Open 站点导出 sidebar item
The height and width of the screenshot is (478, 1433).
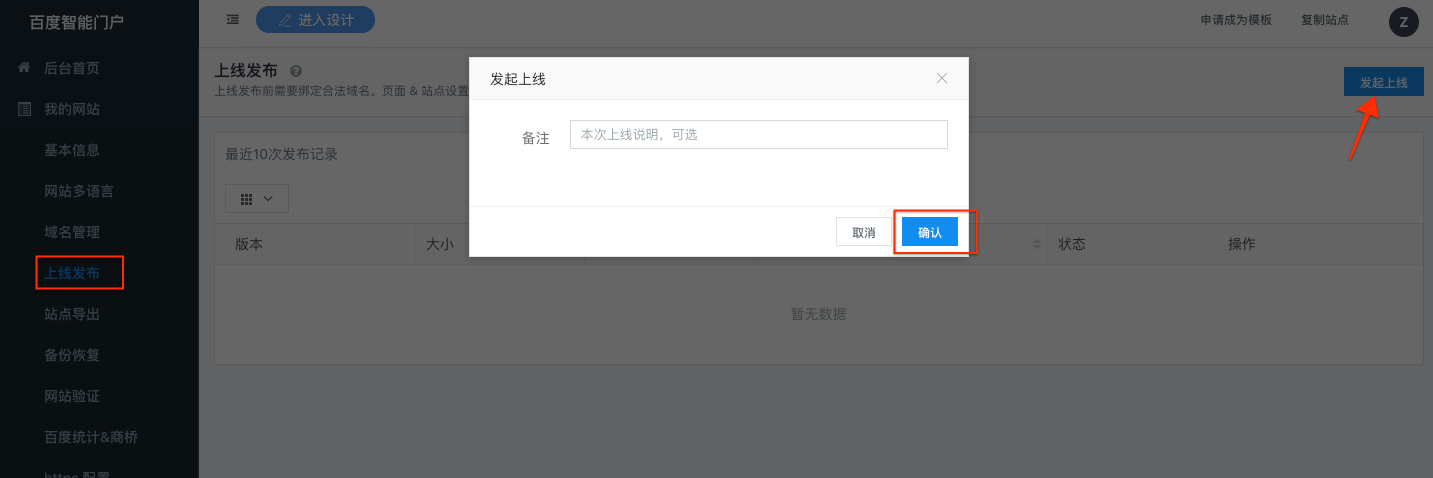pyautogui.click(x=71, y=314)
